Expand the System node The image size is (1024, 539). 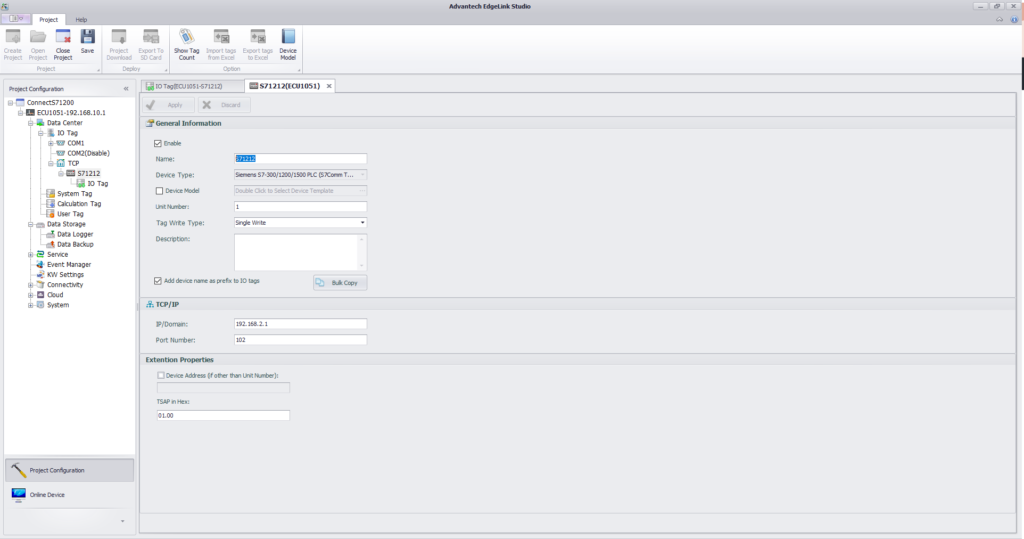(31, 305)
